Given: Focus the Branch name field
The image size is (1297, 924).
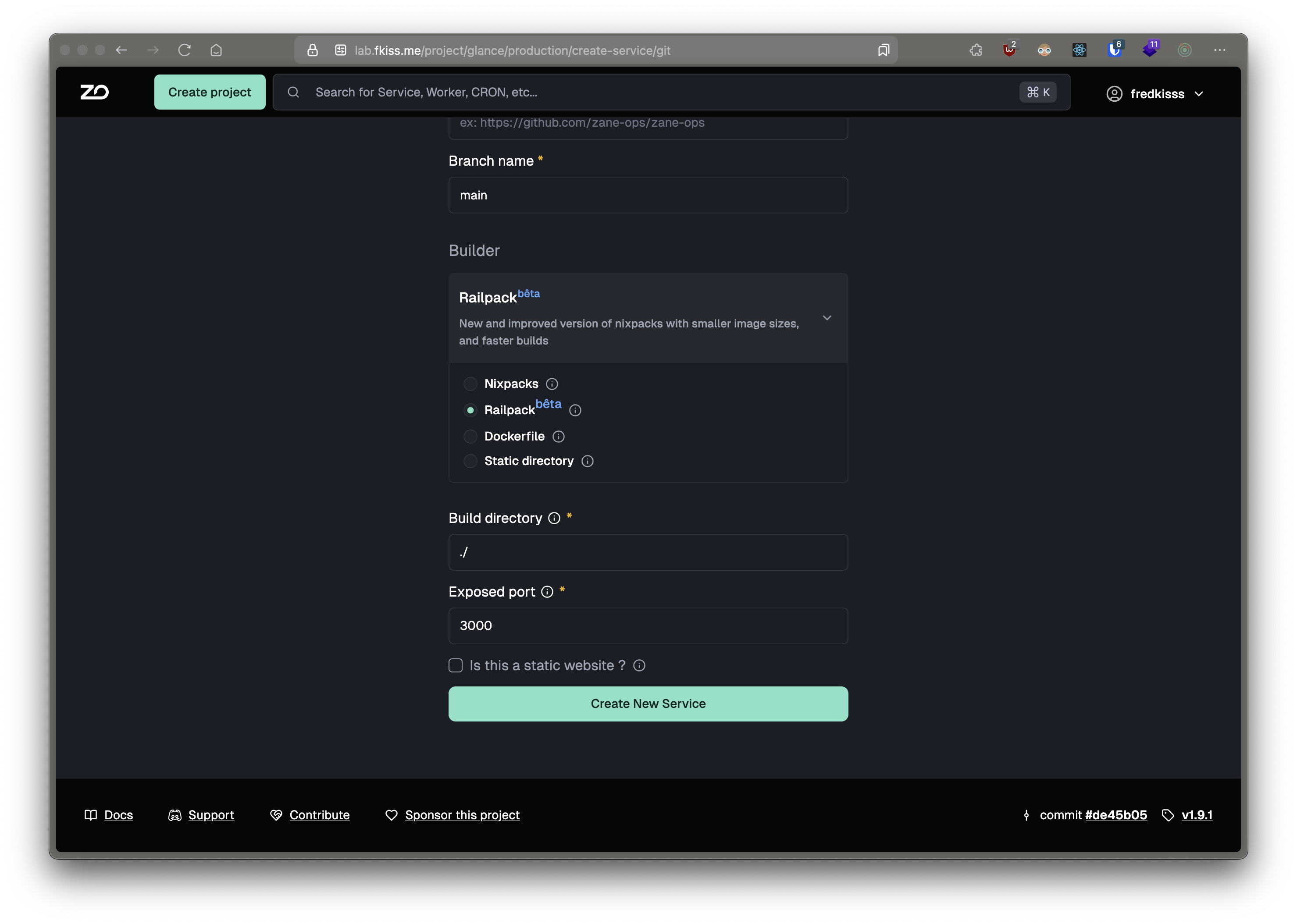Looking at the screenshot, I should [648, 195].
